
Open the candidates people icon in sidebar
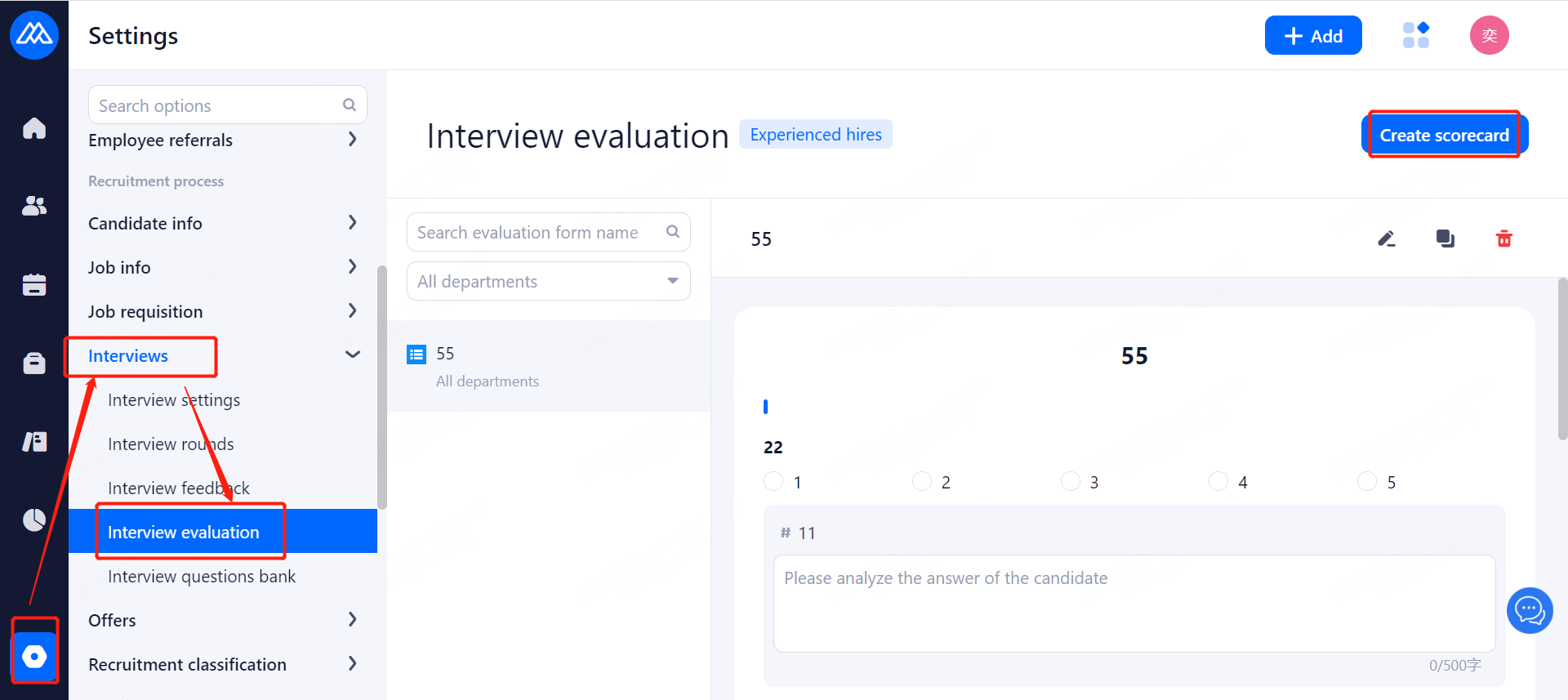(x=34, y=206)
